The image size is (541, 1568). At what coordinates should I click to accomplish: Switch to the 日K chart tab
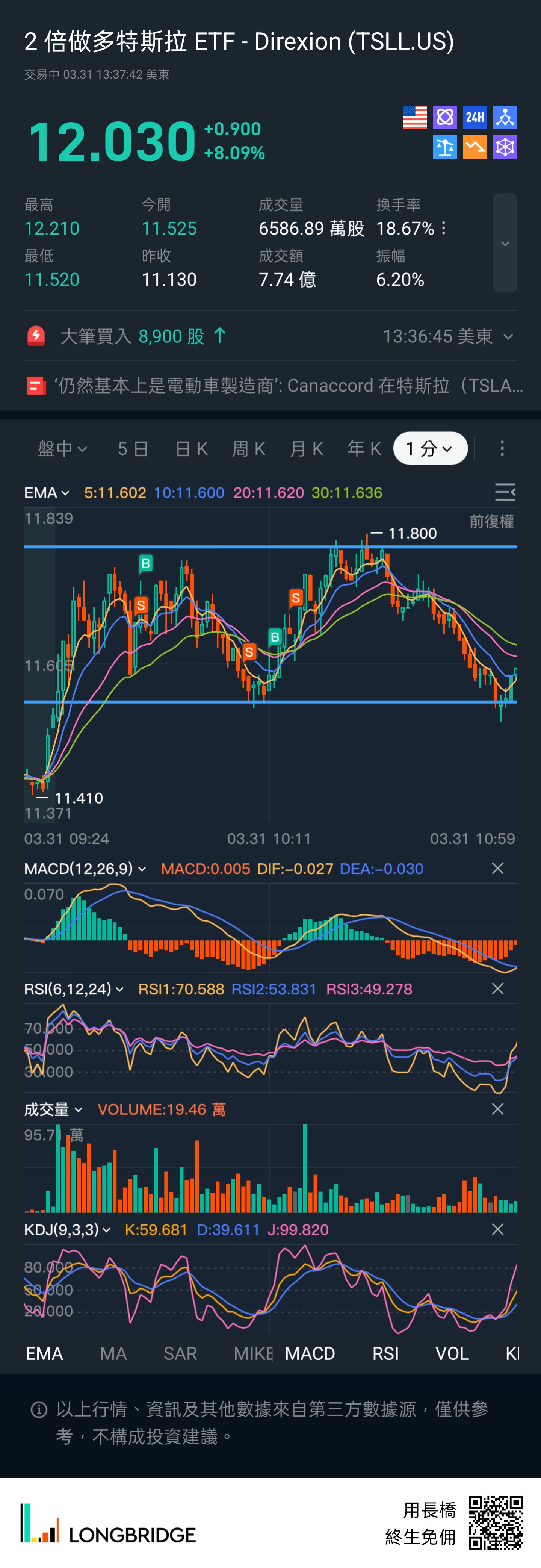coord(191,449)
